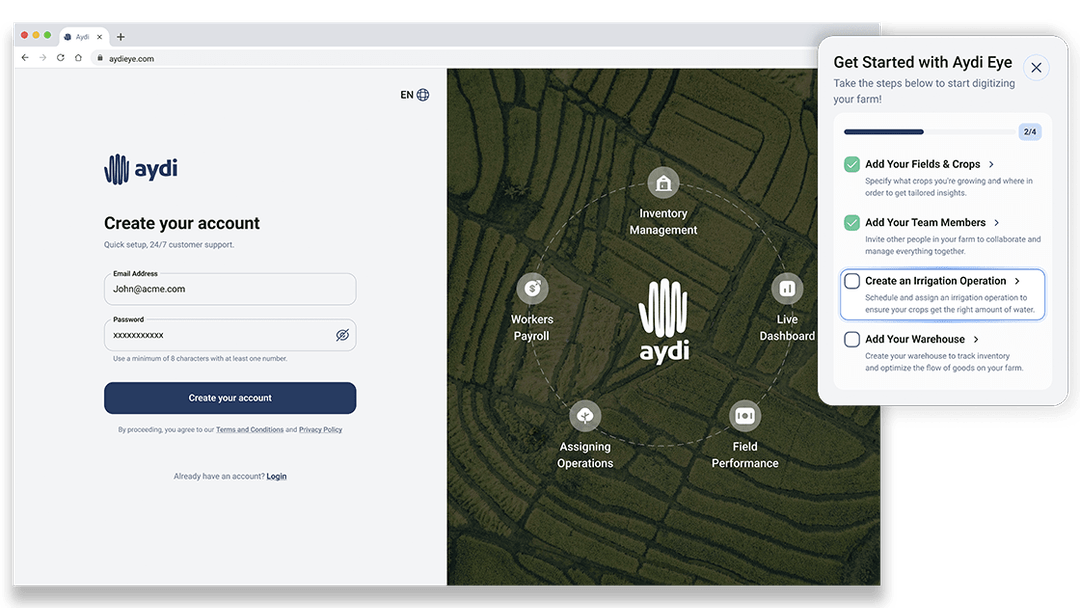
Task: Toggle password visibility with the eye icon
Action: pyautogui.click(x=344, y=335)
